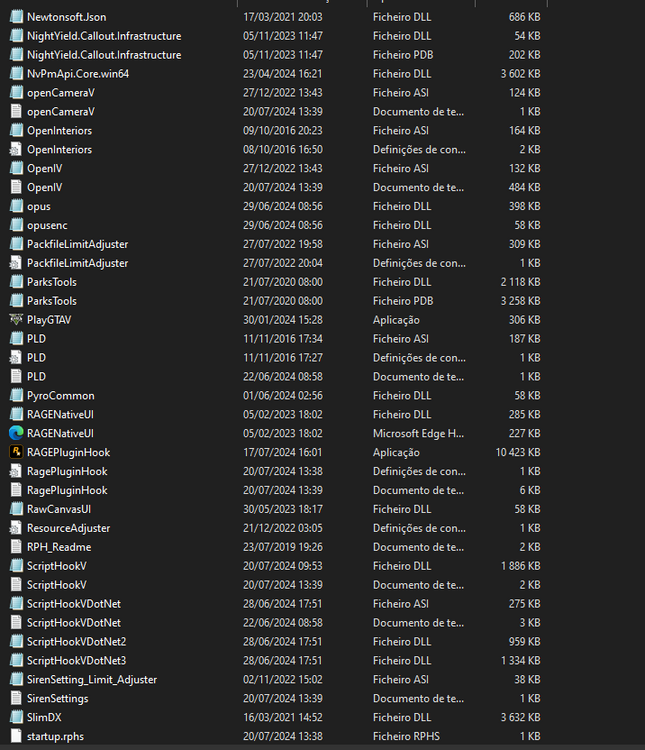Viewport: 645px width, 750px height.
Task: Click the startup.rphs blank file icon
Action: tap(16, 736)
